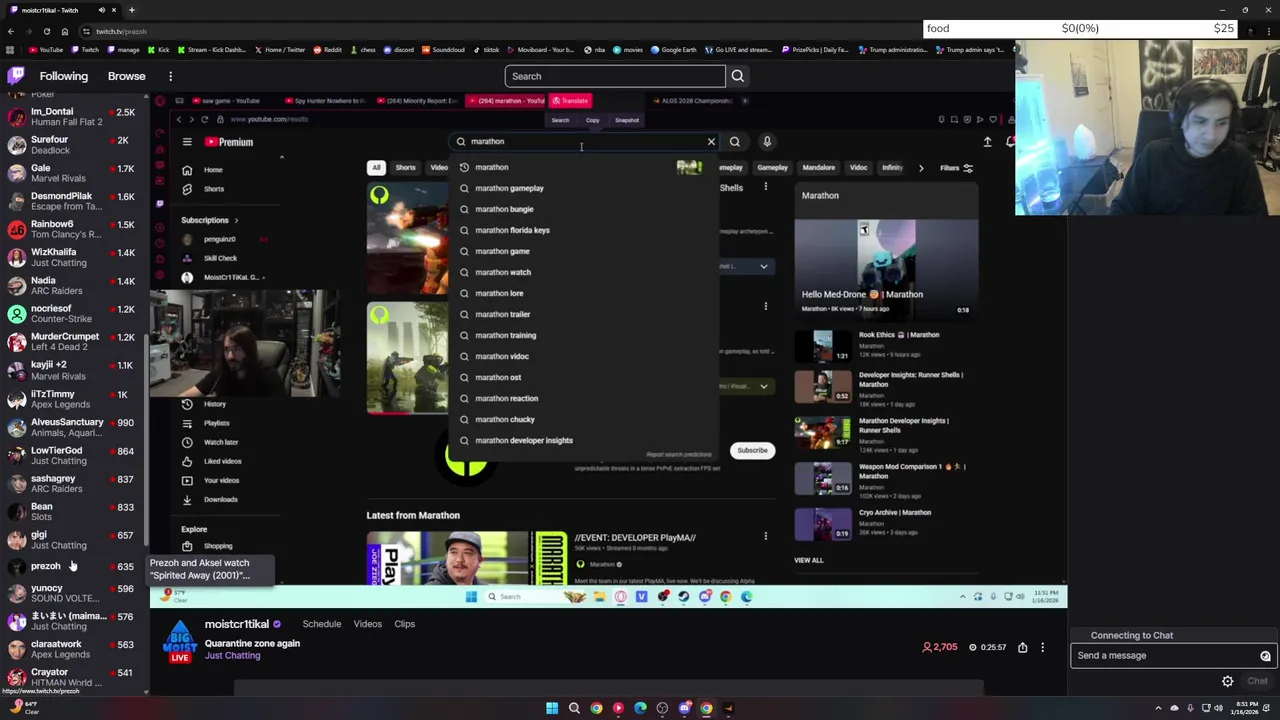Switch to the channel Schedule tab

click(322, 624)
